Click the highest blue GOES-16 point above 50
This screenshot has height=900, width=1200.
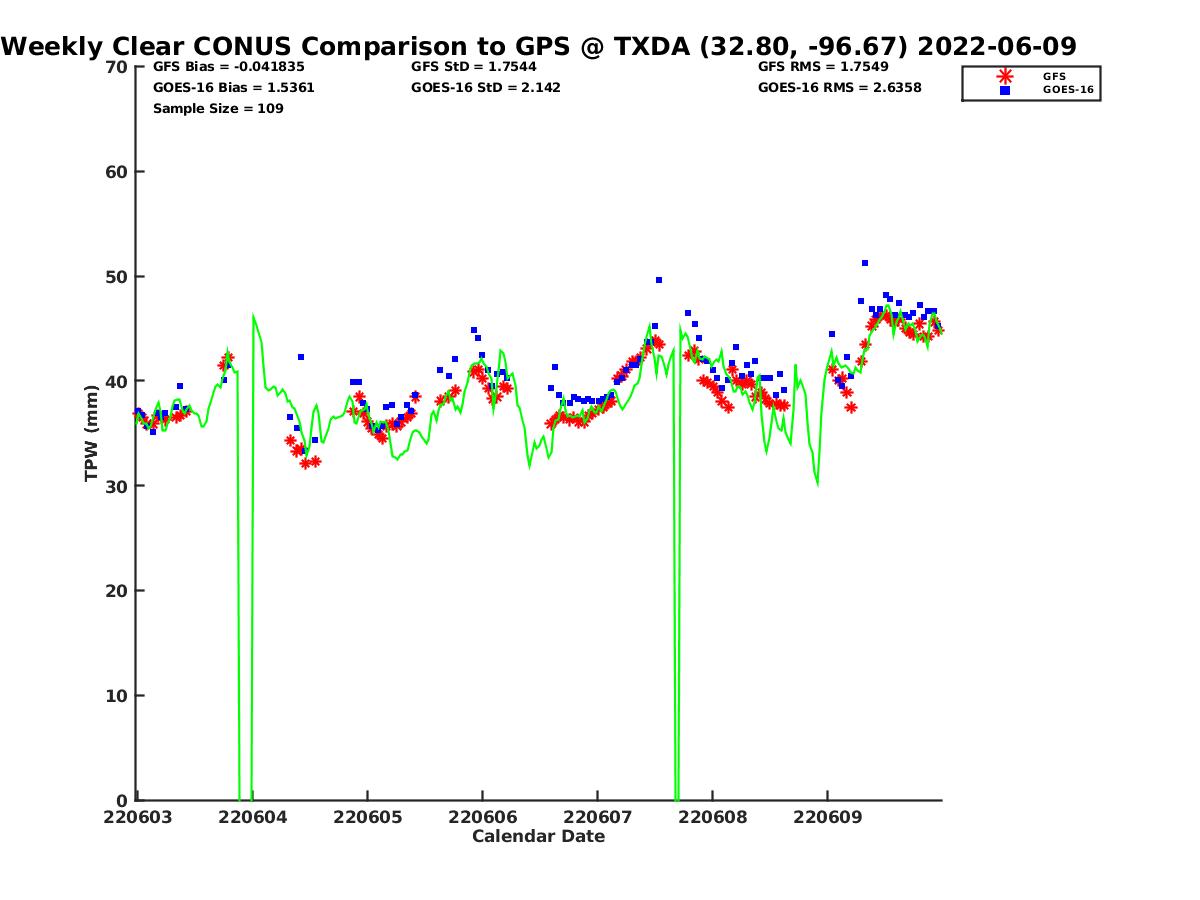pos(865,263)
